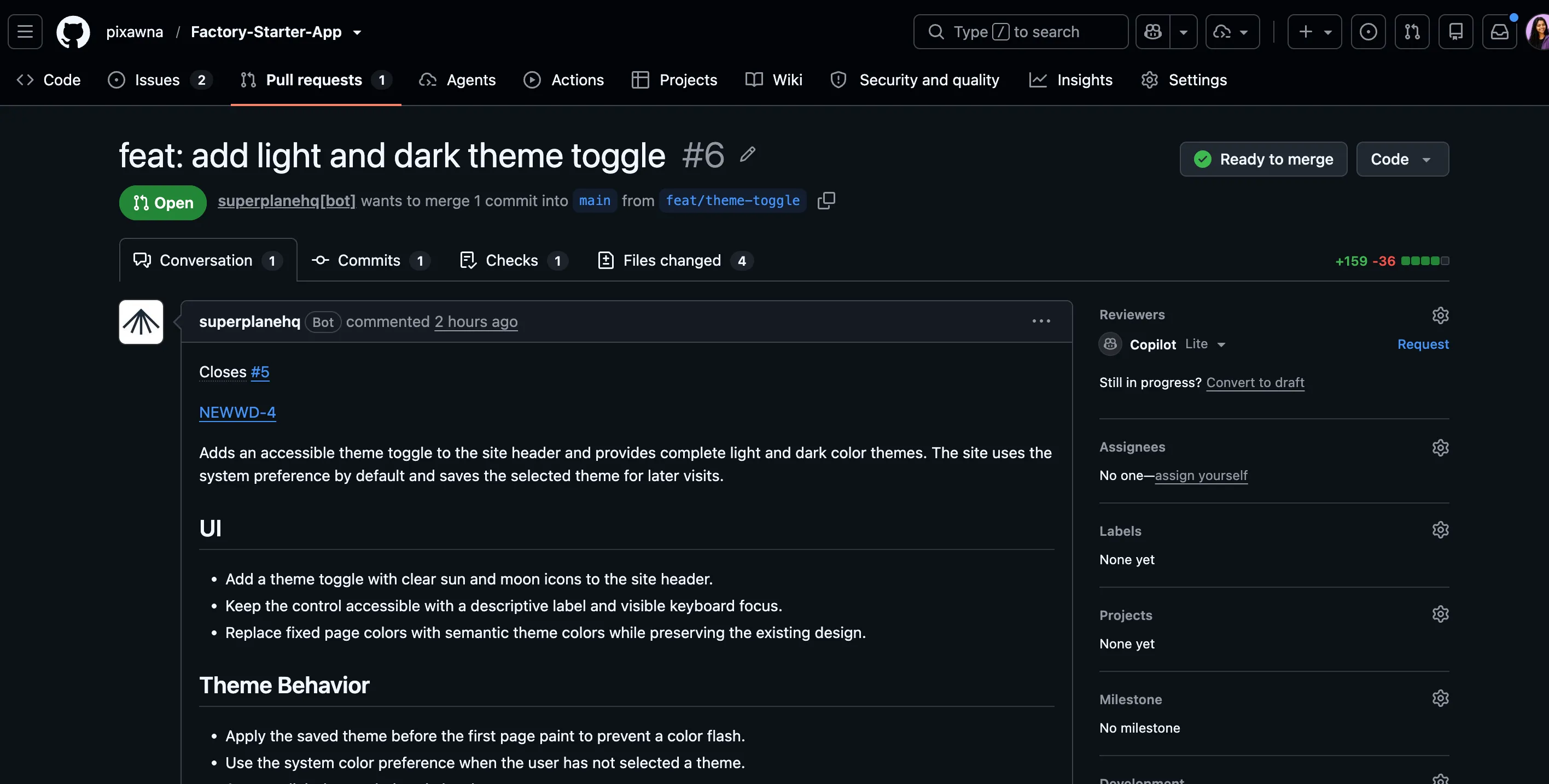The image size is (1549, 784).
Task: Open the Projects repository tab
Action: [675, 80]
